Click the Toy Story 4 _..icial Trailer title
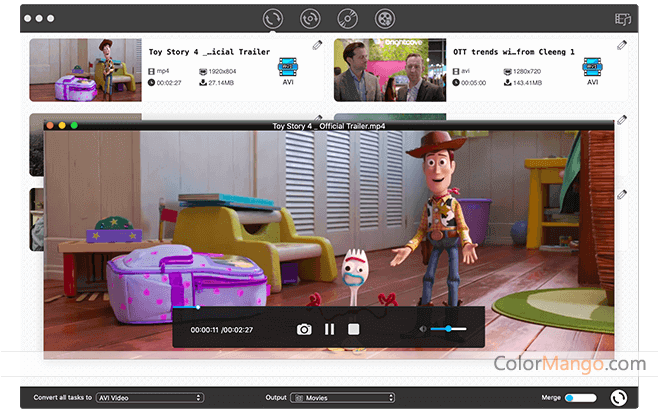The width and height of the screenshot is (658, 412). (209, 52)
